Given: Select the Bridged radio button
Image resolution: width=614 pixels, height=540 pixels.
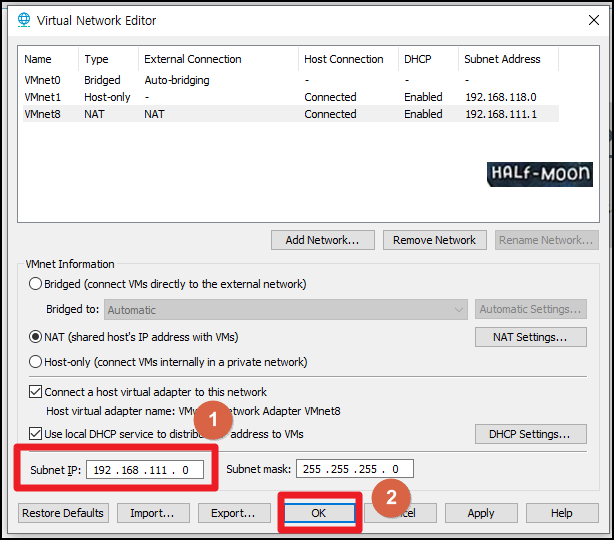Looking at the screenshot, I should 35,284.
